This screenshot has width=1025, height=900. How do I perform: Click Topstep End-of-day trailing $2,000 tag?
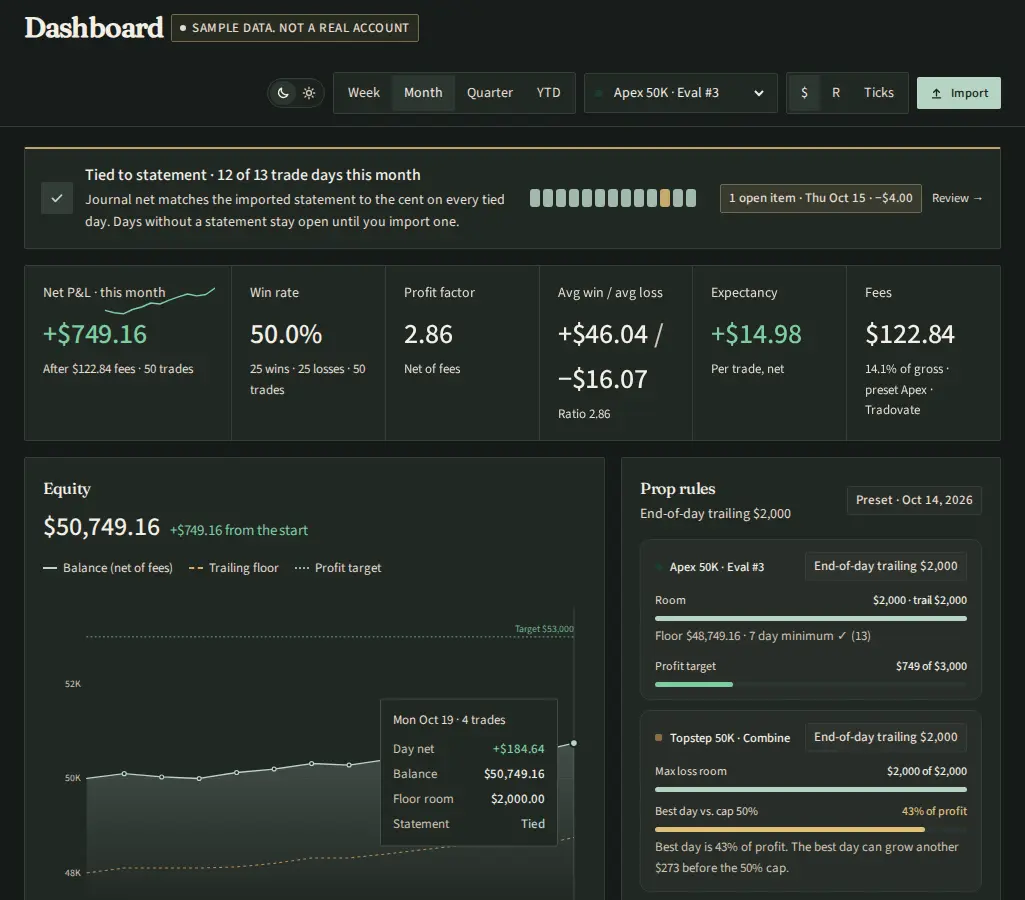[886, 737]
